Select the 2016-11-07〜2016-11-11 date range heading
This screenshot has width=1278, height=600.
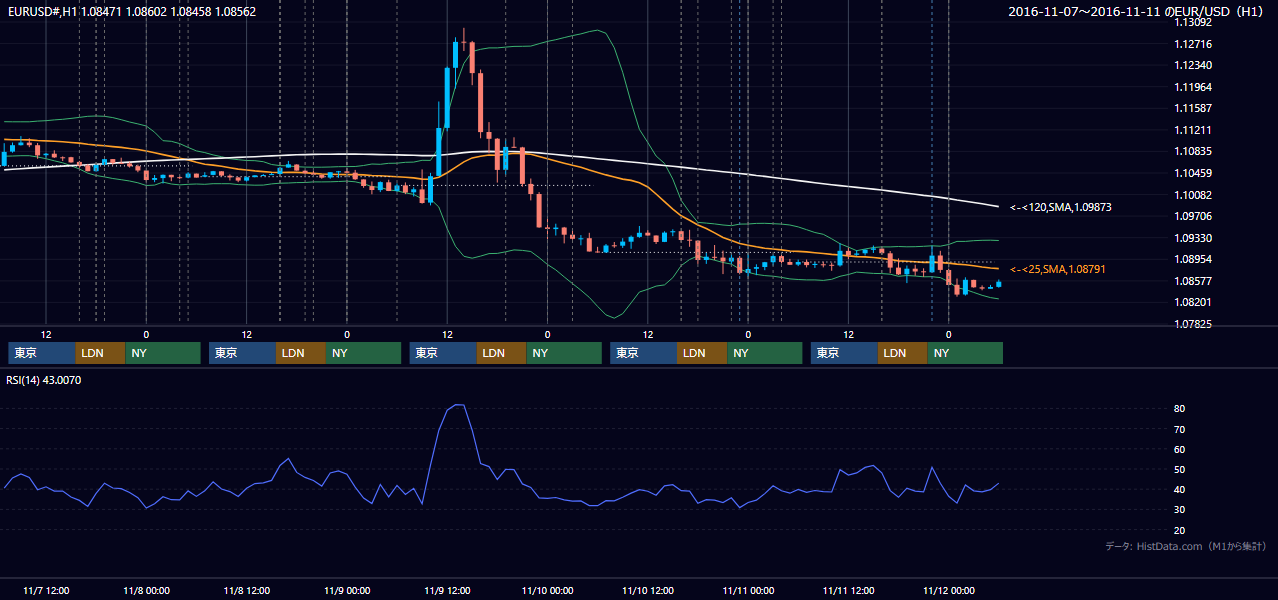[x=1136, y=12]
